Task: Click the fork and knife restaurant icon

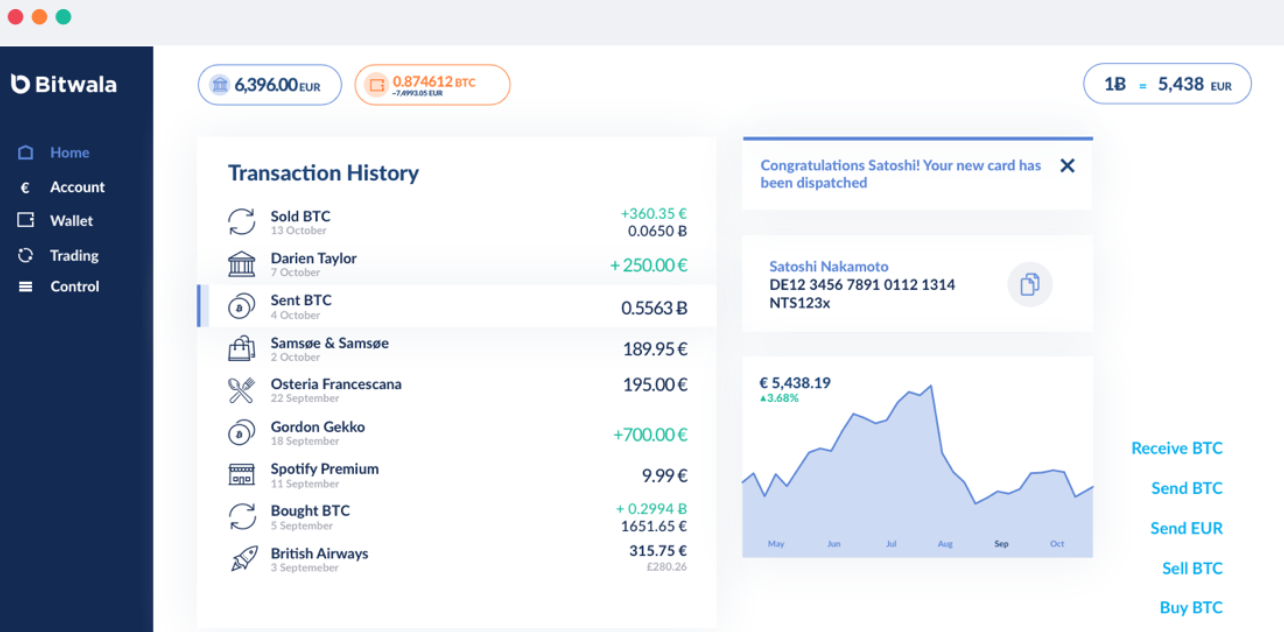Action: pyautogui.click(x=242, y=390)
